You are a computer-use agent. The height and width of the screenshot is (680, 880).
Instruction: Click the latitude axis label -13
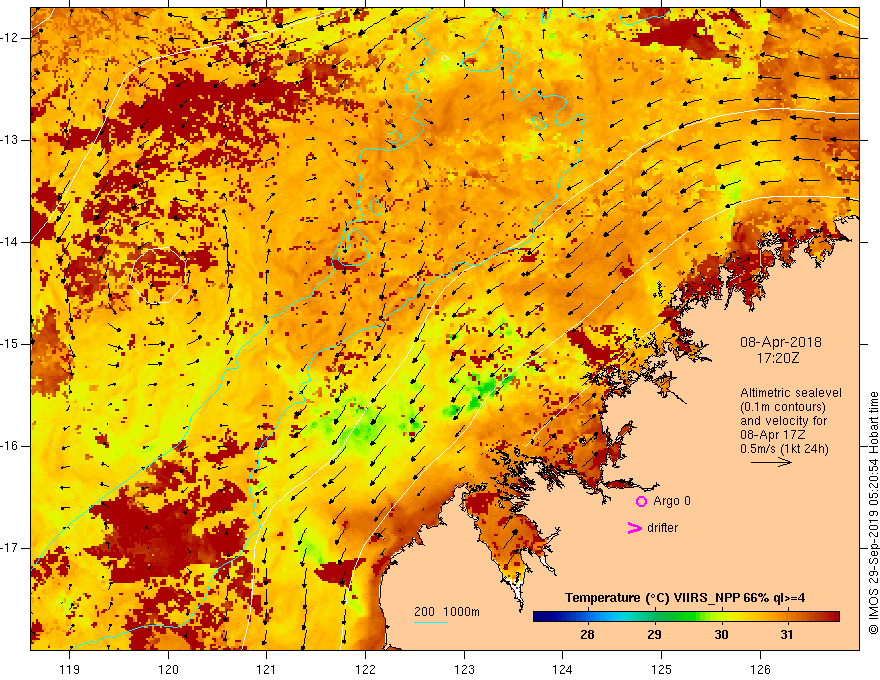(11, 140)
